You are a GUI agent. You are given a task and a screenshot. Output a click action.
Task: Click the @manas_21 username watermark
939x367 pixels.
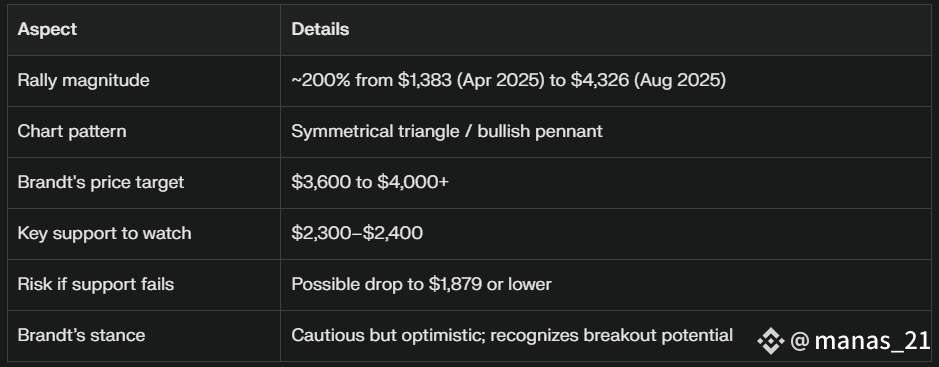tap(861, 341)
